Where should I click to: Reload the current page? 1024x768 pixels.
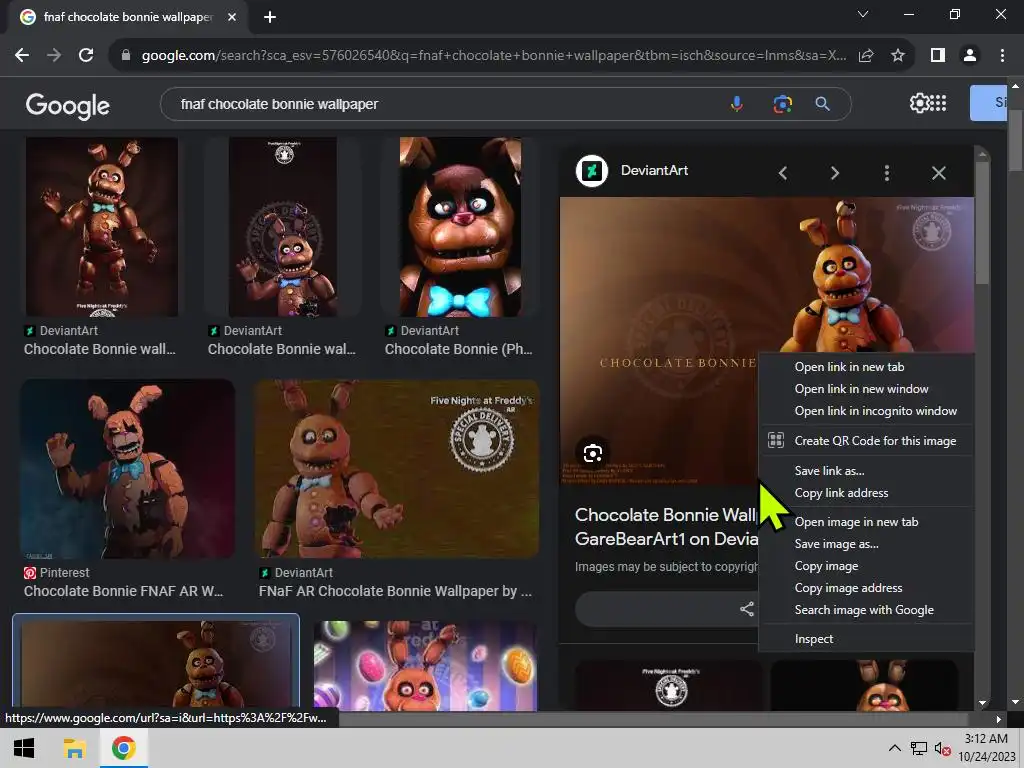coord(86,56)
